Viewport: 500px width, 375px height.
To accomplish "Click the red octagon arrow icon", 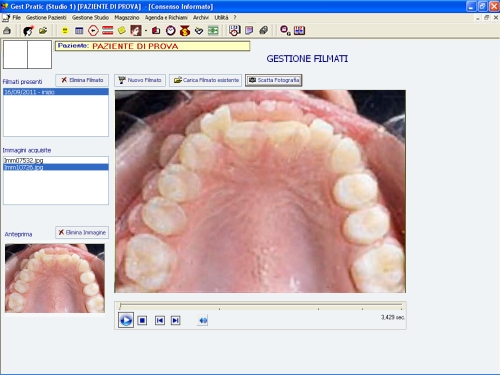I will tap(93, 31).
